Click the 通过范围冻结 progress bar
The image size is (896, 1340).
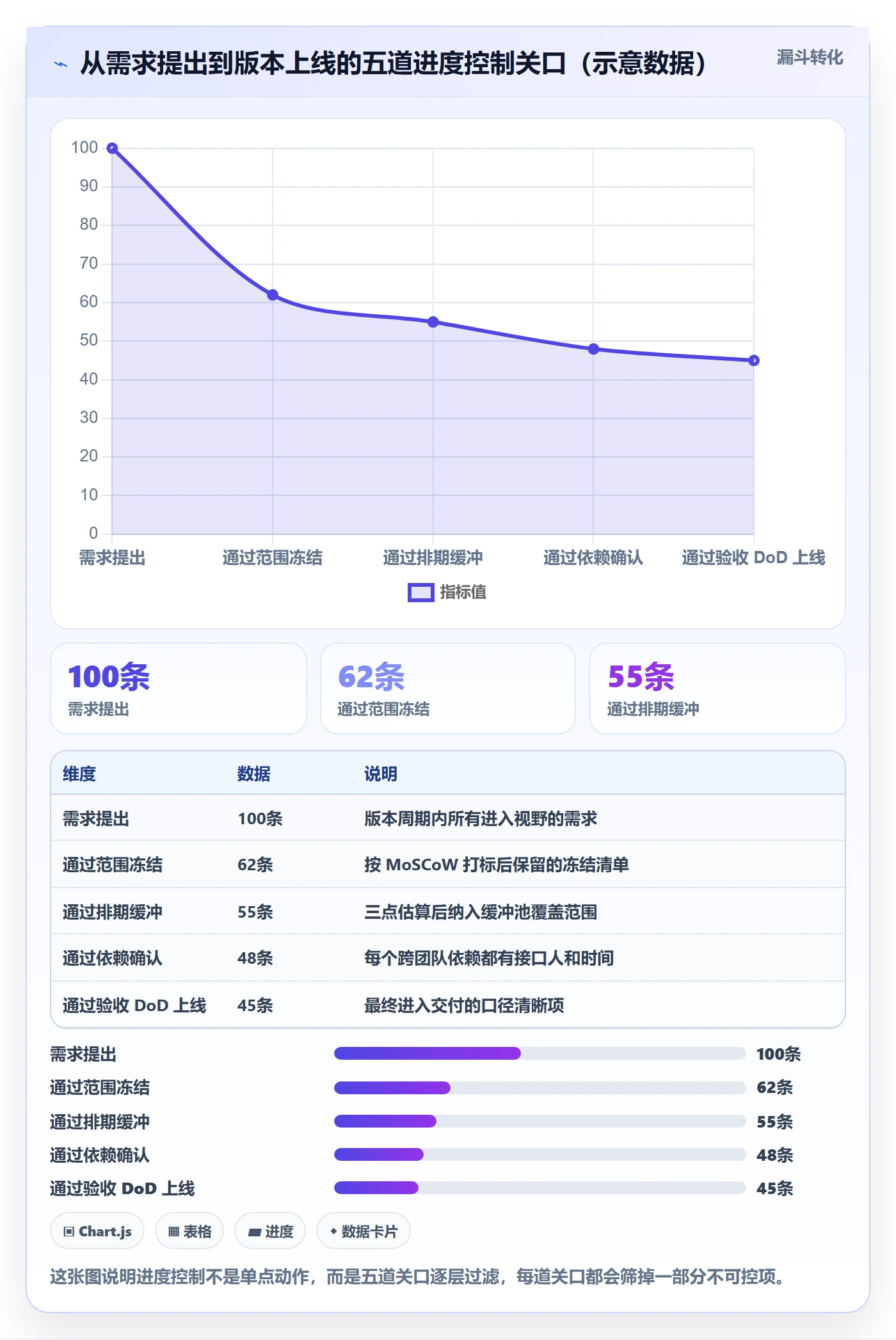click(540, 1087)
